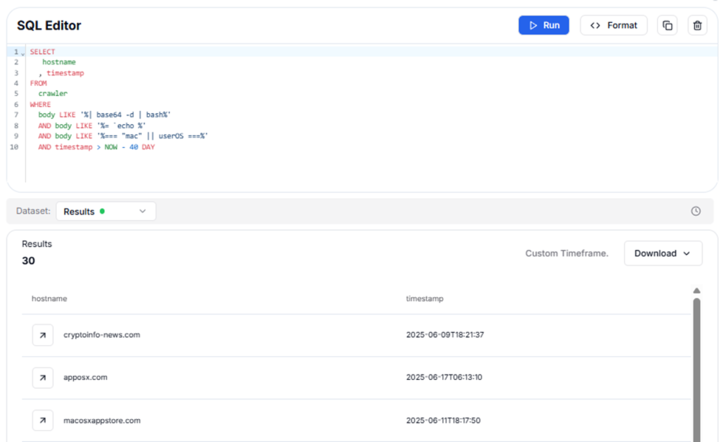The image size is (720, 442).
Task: Run the SQL query
Action: 544,25
